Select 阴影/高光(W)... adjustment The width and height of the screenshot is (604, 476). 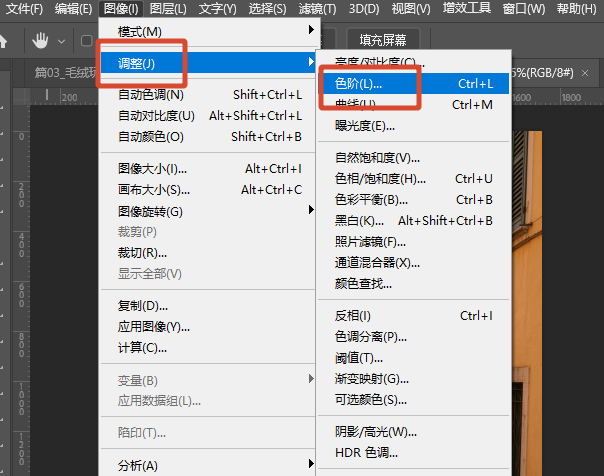[414, 432]
